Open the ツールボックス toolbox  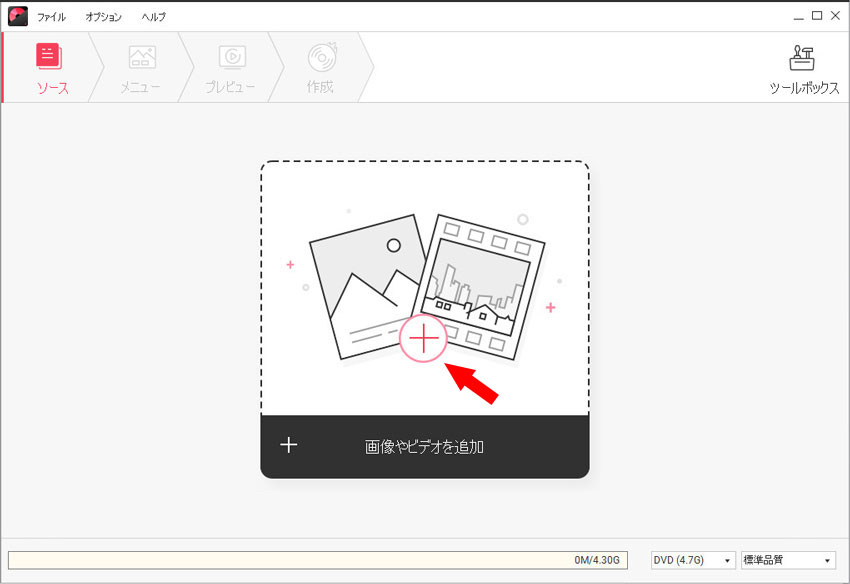803,69
